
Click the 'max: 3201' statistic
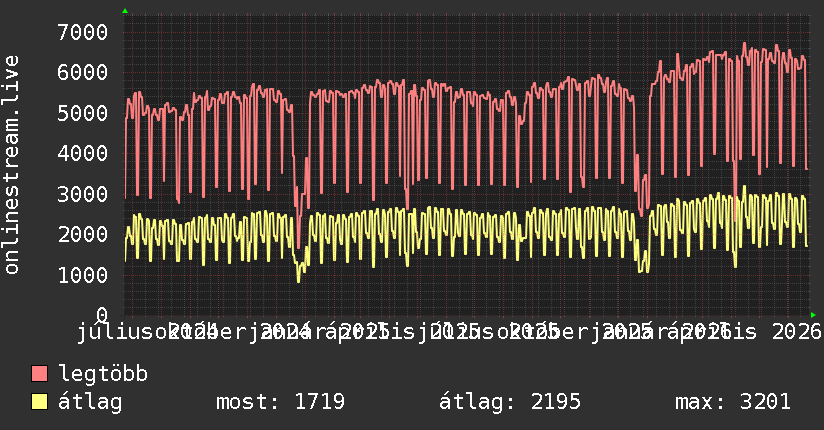[x=733, y=402]
